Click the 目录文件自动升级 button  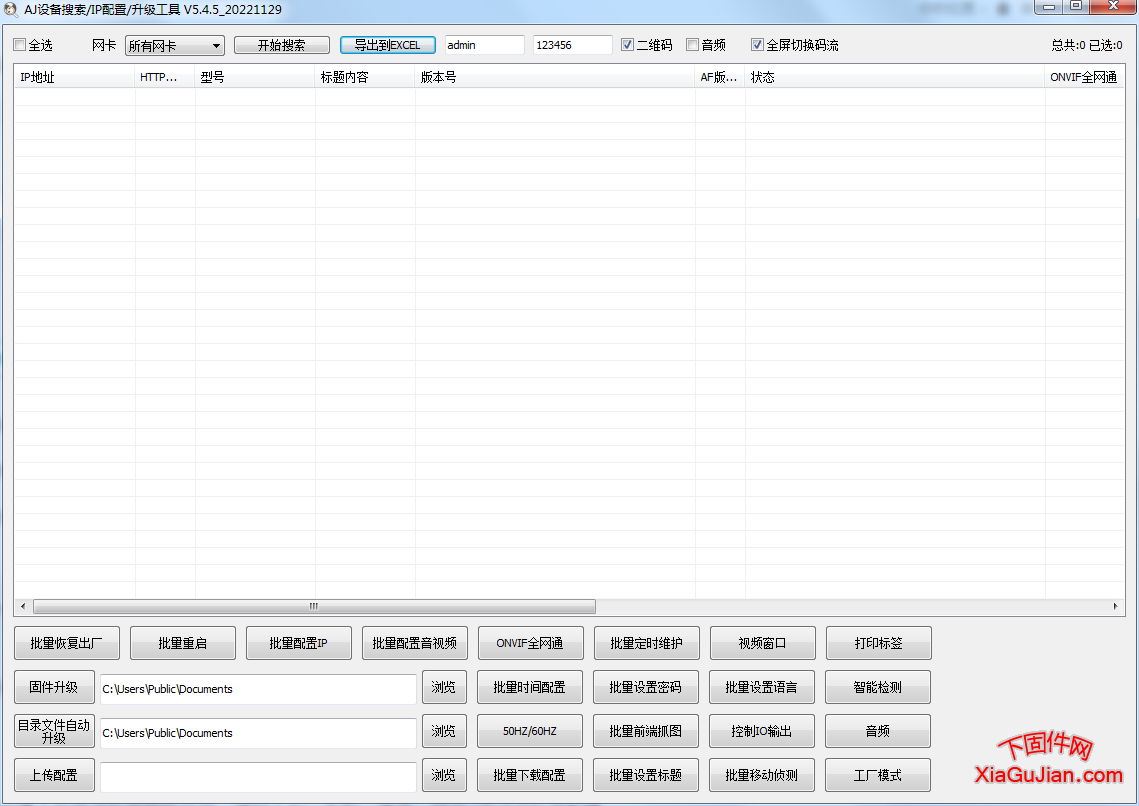pos(54,731)
